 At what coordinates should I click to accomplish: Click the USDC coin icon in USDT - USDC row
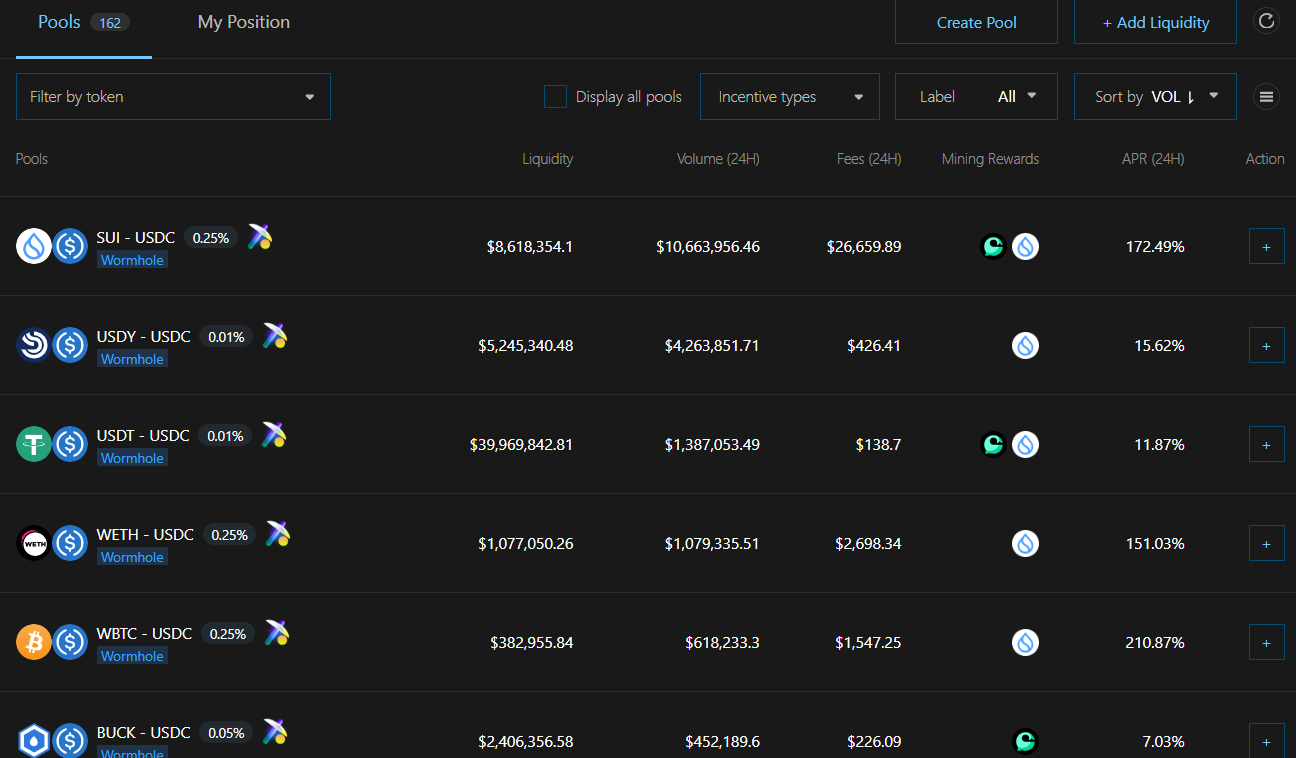pos(70,444)
